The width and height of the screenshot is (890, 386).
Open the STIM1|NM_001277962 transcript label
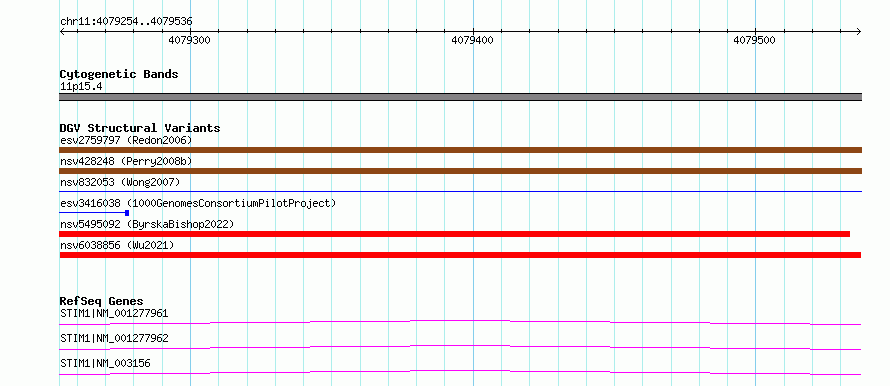[114, 338]
